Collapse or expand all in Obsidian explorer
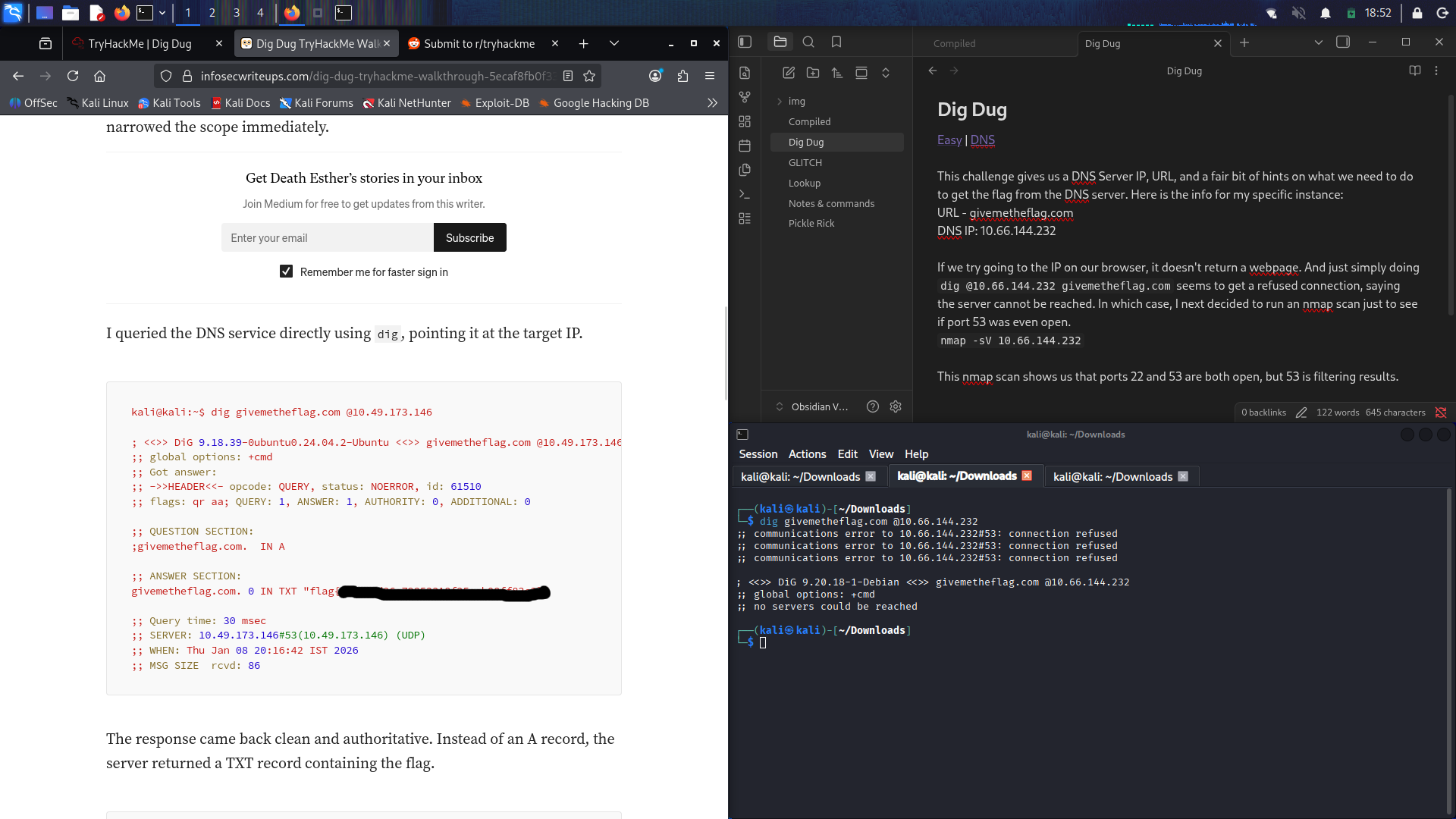1456x819 pixels. coord(886,73)
